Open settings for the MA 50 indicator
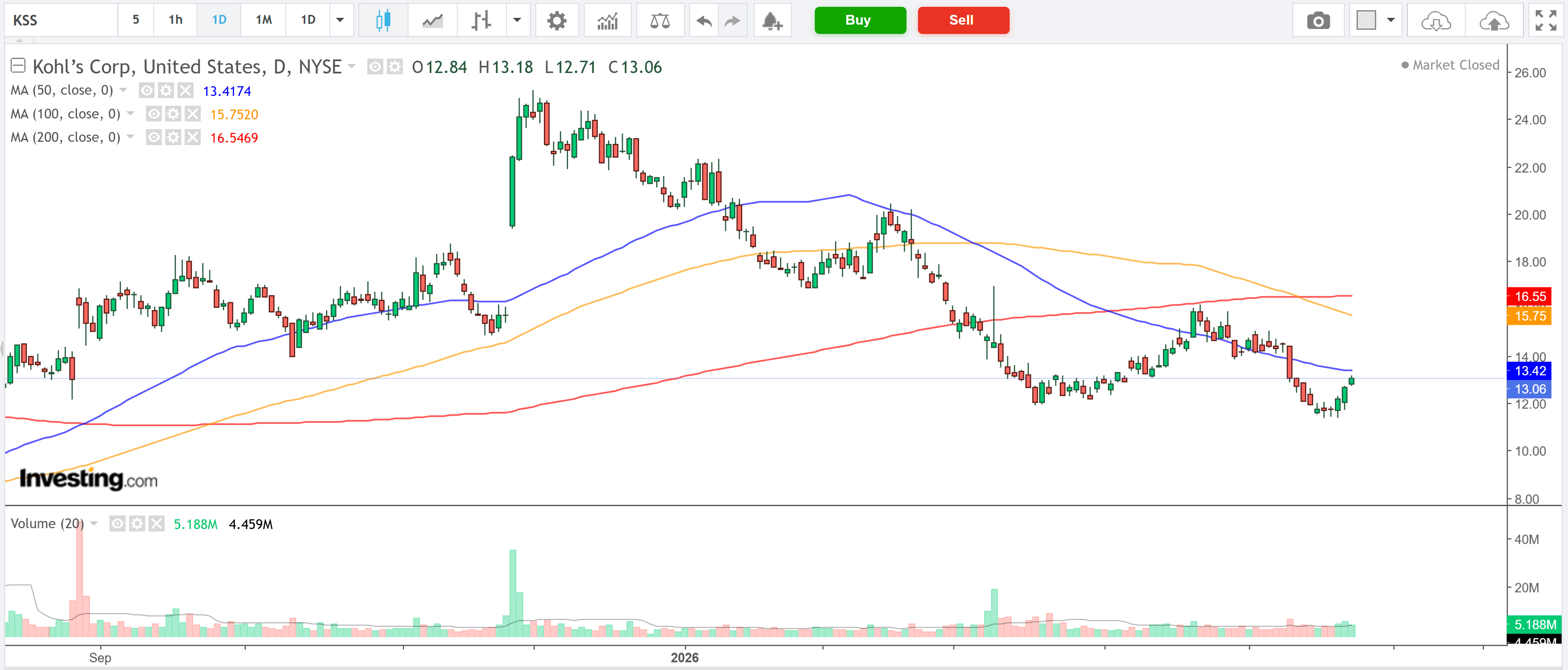1568x670 pixels. pyautogui.click(x=166, y=91)
